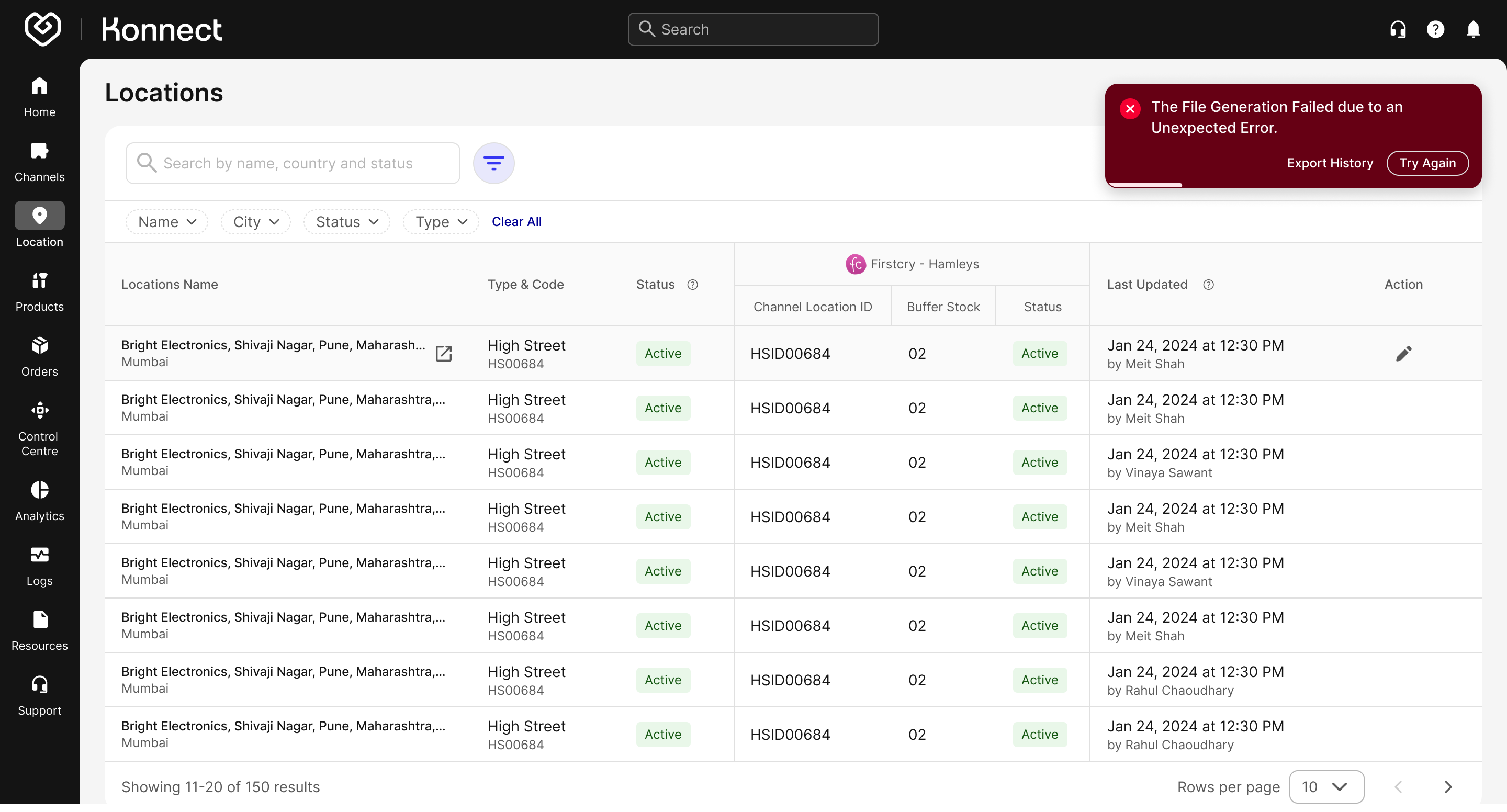Focus the global Search field
This screenshot has height=812, width=1507.
753,29
